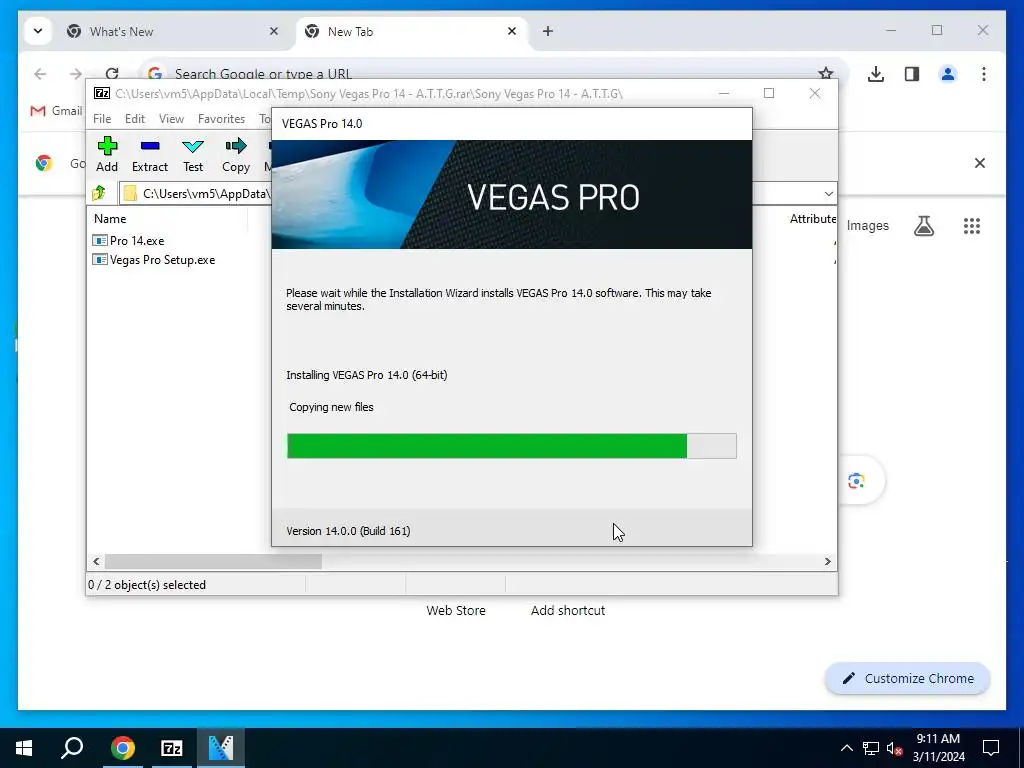The image size is (1024, 768).
Task: Expand the 7-Zip address path dropdown
Action: click(828, 193)
